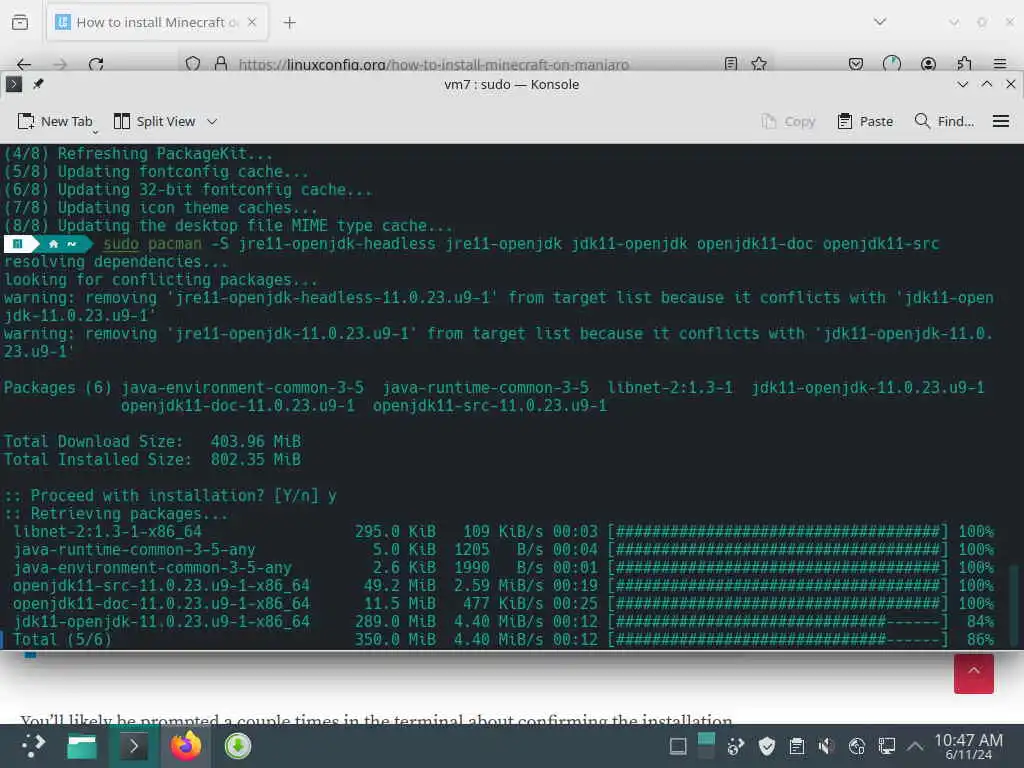Image resolution: width=1024 pixels, height=768 pixels.
Task: Click the clipboard tray icon
Action: tap(797, 746)
